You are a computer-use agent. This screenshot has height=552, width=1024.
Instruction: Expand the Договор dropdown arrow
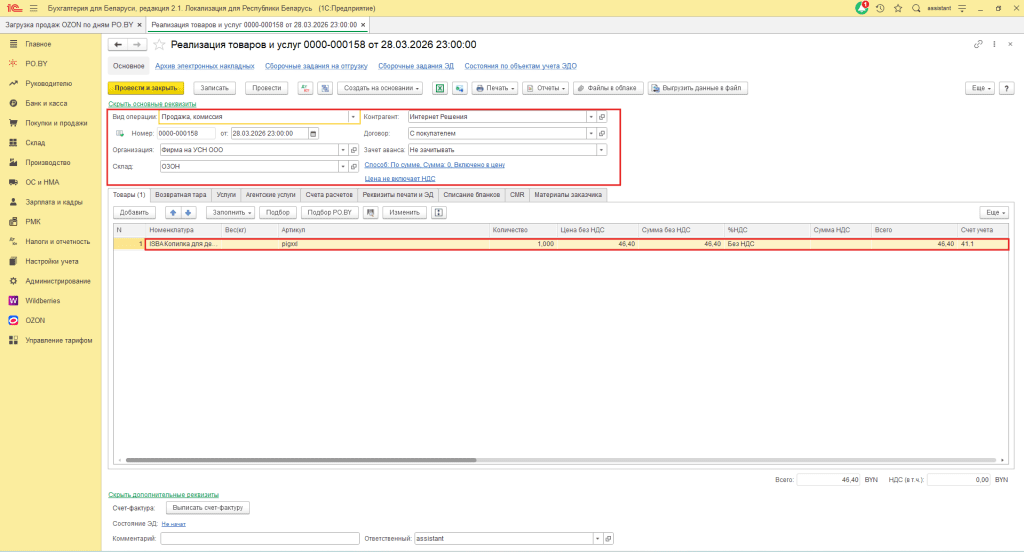591,133
